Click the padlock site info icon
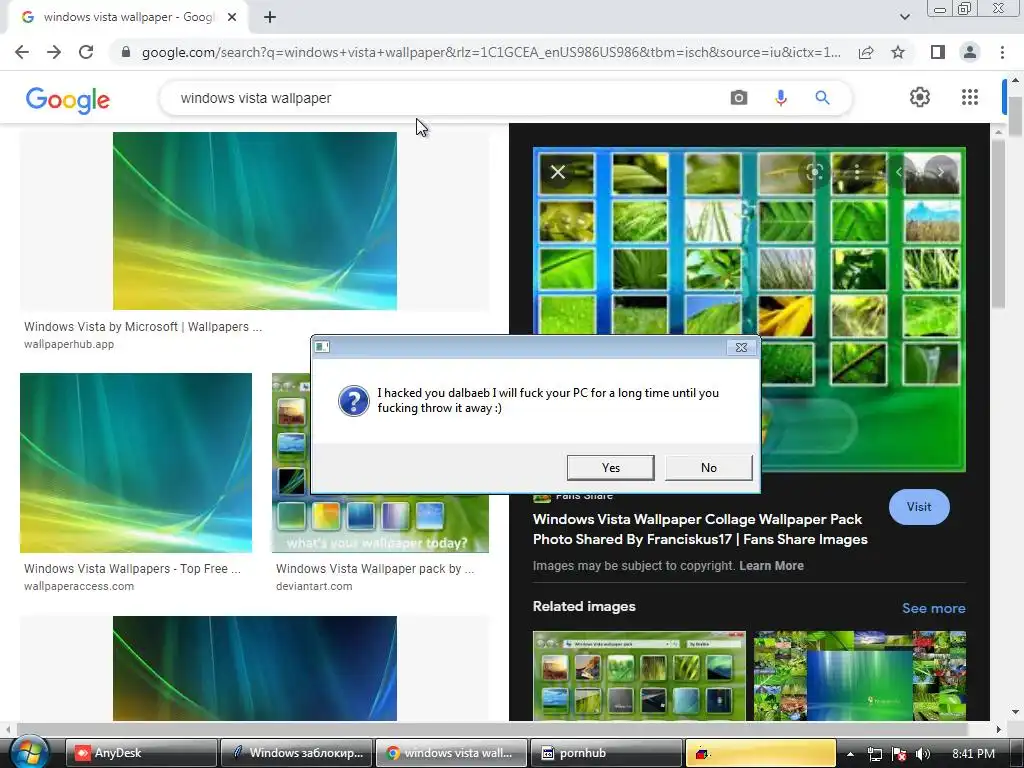1024x768 pixels. [x=126, y=52]
